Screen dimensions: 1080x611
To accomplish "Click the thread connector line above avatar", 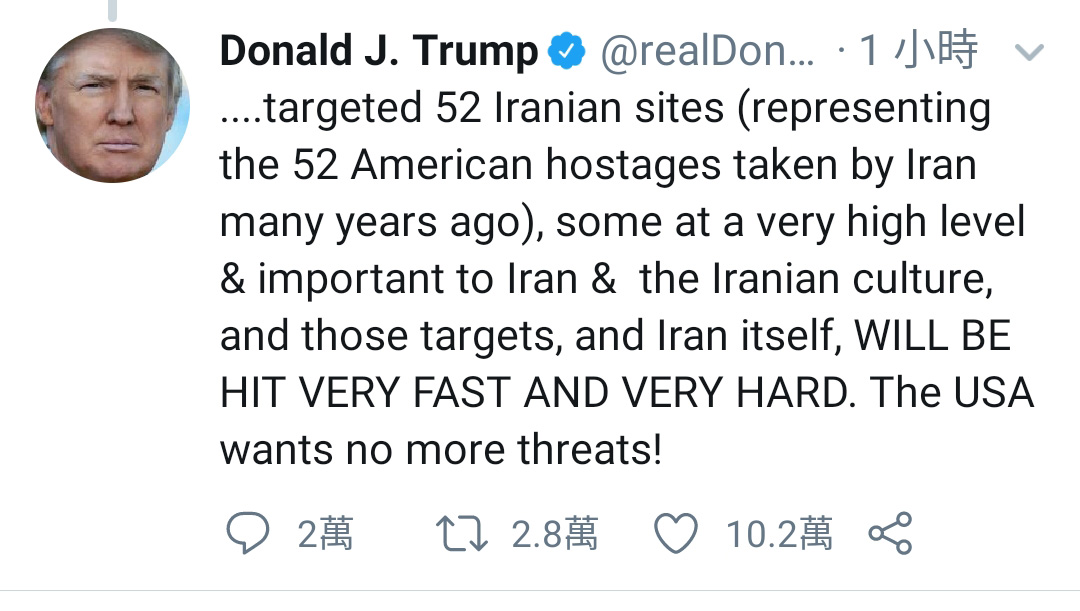I will pyautogui.click(x=113, y=10).
